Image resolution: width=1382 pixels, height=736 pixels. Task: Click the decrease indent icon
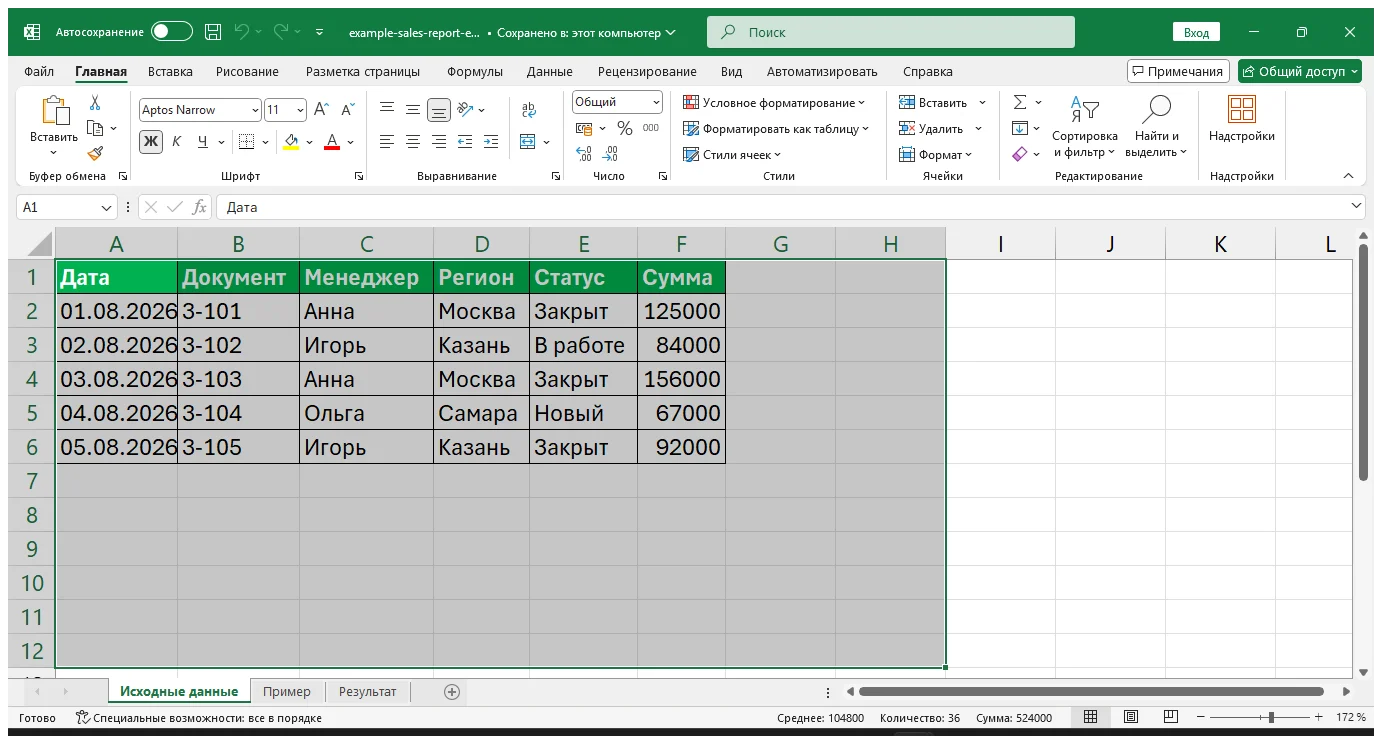coord(464,142)
